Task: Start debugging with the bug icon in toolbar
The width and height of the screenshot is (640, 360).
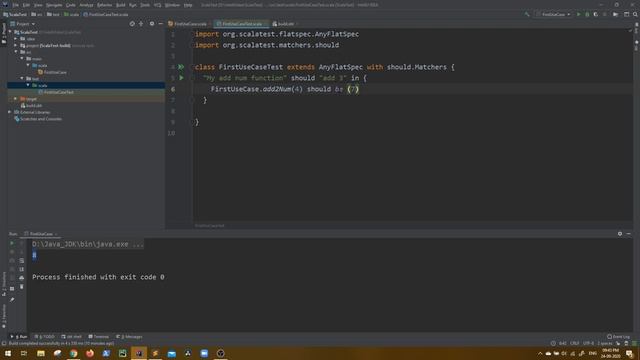Action: click(587, 14)
